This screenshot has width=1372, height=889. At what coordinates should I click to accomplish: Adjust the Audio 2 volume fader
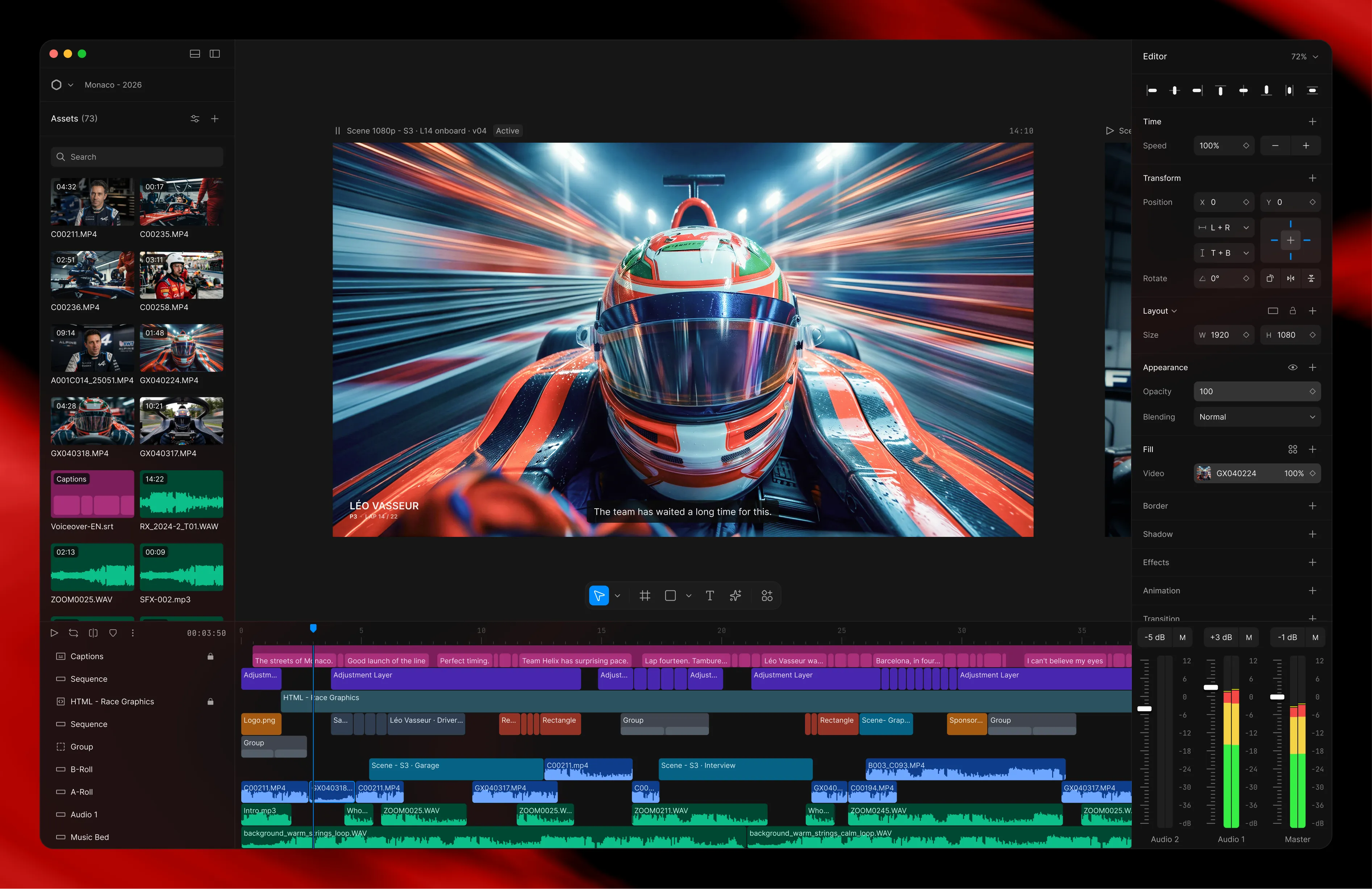(x=1144, y=709)
